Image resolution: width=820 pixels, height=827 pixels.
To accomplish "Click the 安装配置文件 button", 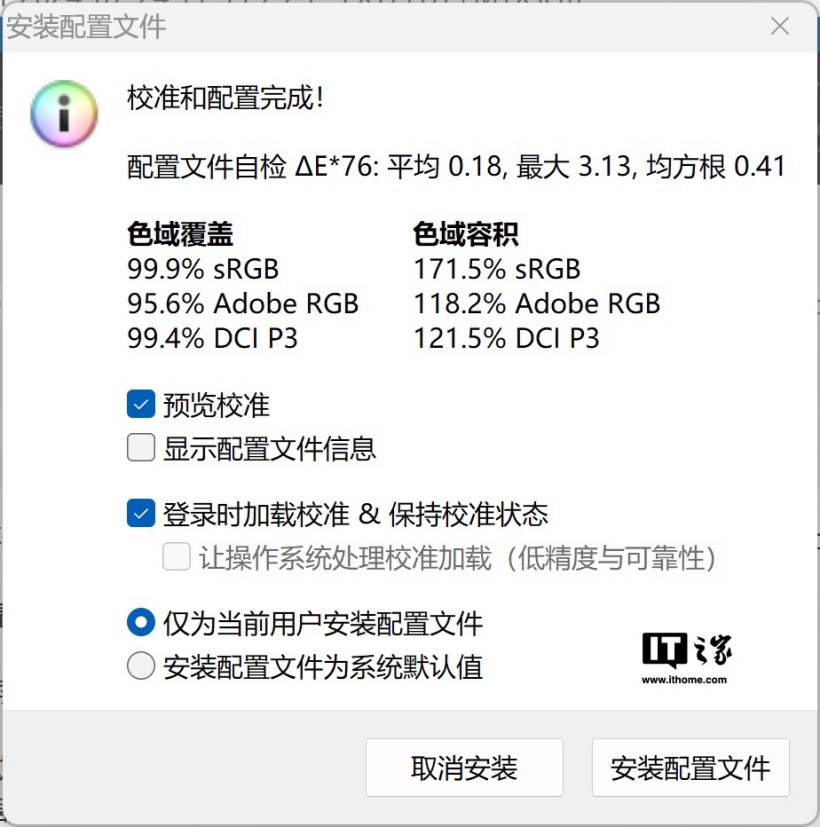I will [x=690, y=767].
